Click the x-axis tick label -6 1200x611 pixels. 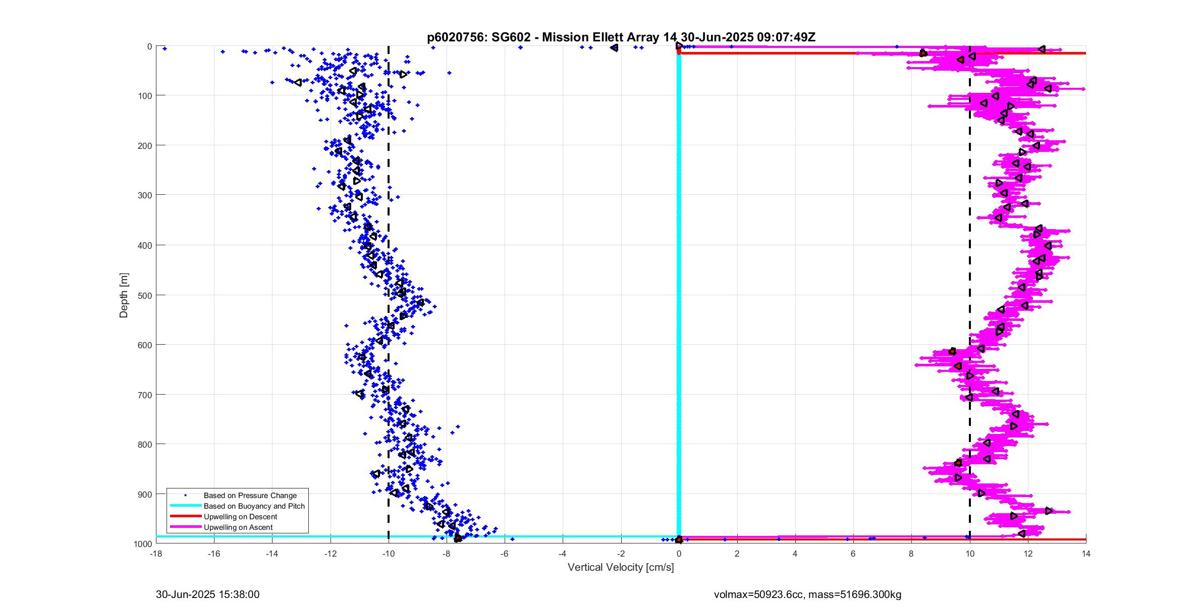coord(504,553)
